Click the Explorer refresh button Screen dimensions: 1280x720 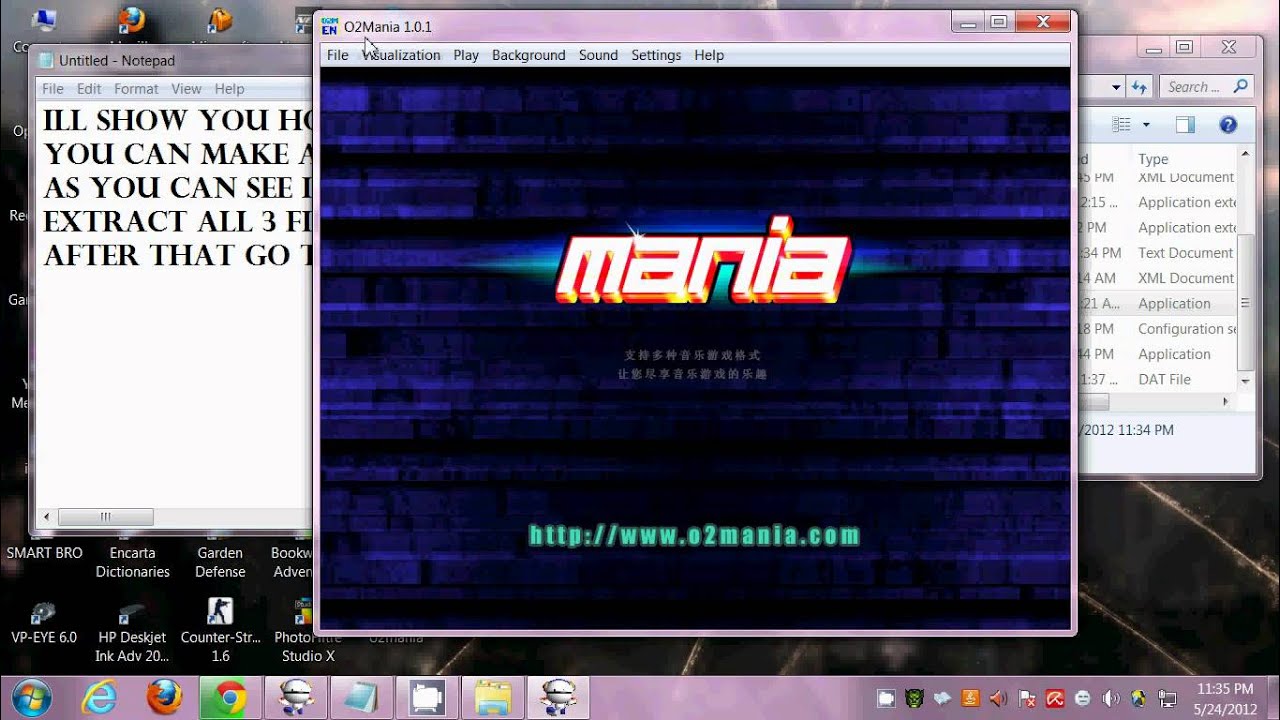[1139, 88]
